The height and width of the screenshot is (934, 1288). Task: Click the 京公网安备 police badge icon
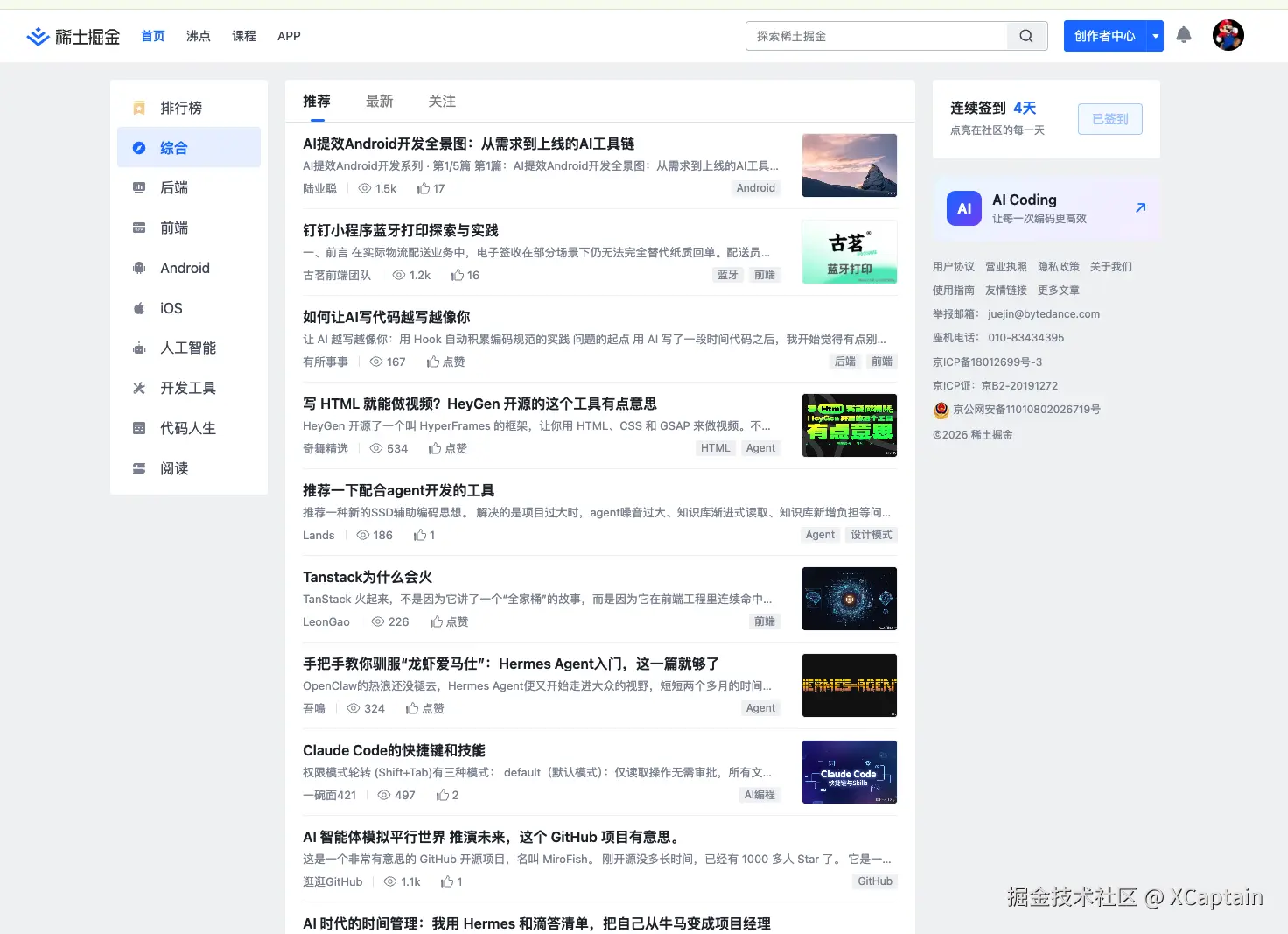coord(941,410)
